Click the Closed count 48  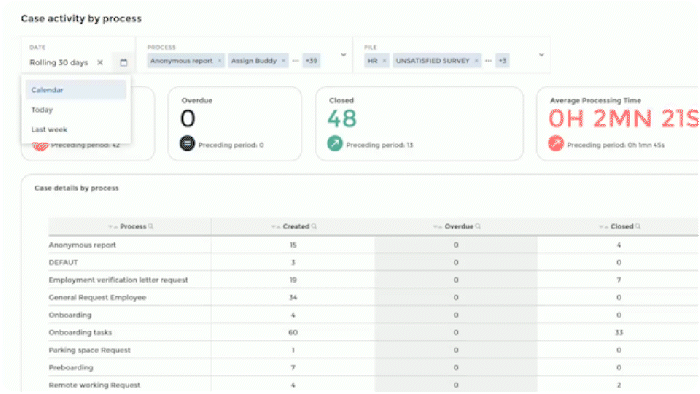[342, 119]
